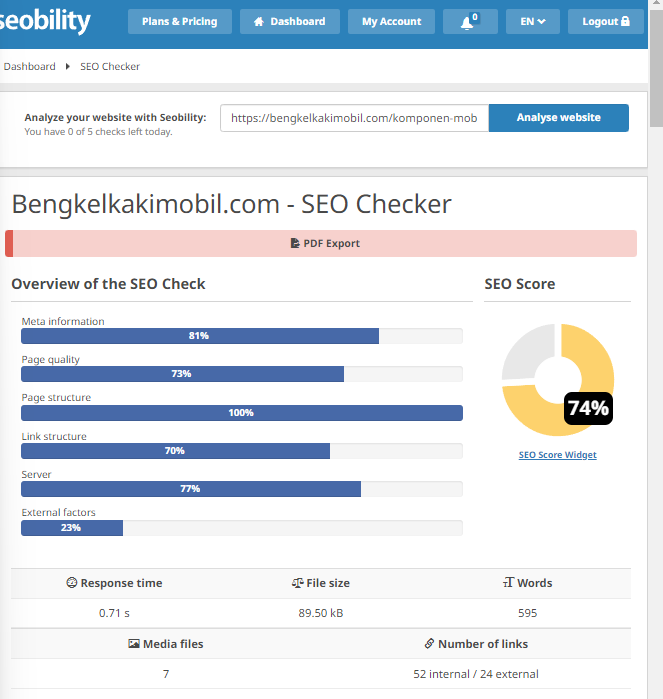
Task: Click the website URL input field
Action: 354,118
